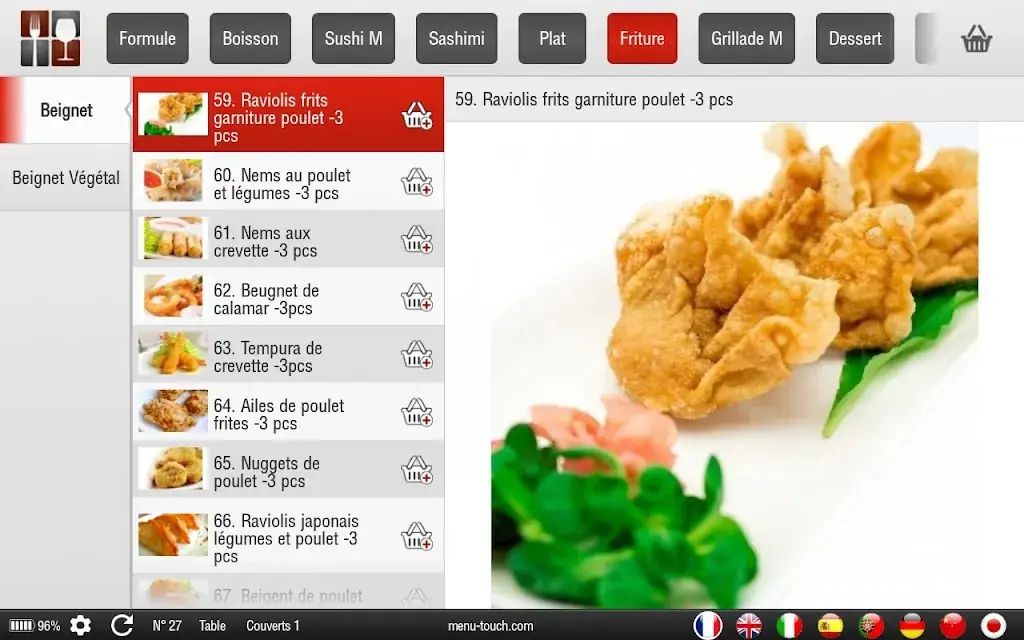1024x640 pixels.
Task: Select the Beignet Végétal subcategory
Action: tap(66, 178)
